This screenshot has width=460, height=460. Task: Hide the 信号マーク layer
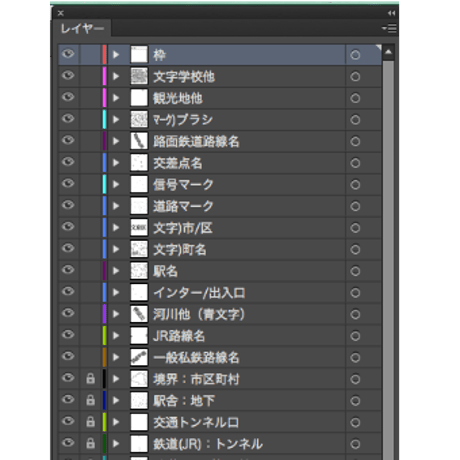(x=68, y=184)
